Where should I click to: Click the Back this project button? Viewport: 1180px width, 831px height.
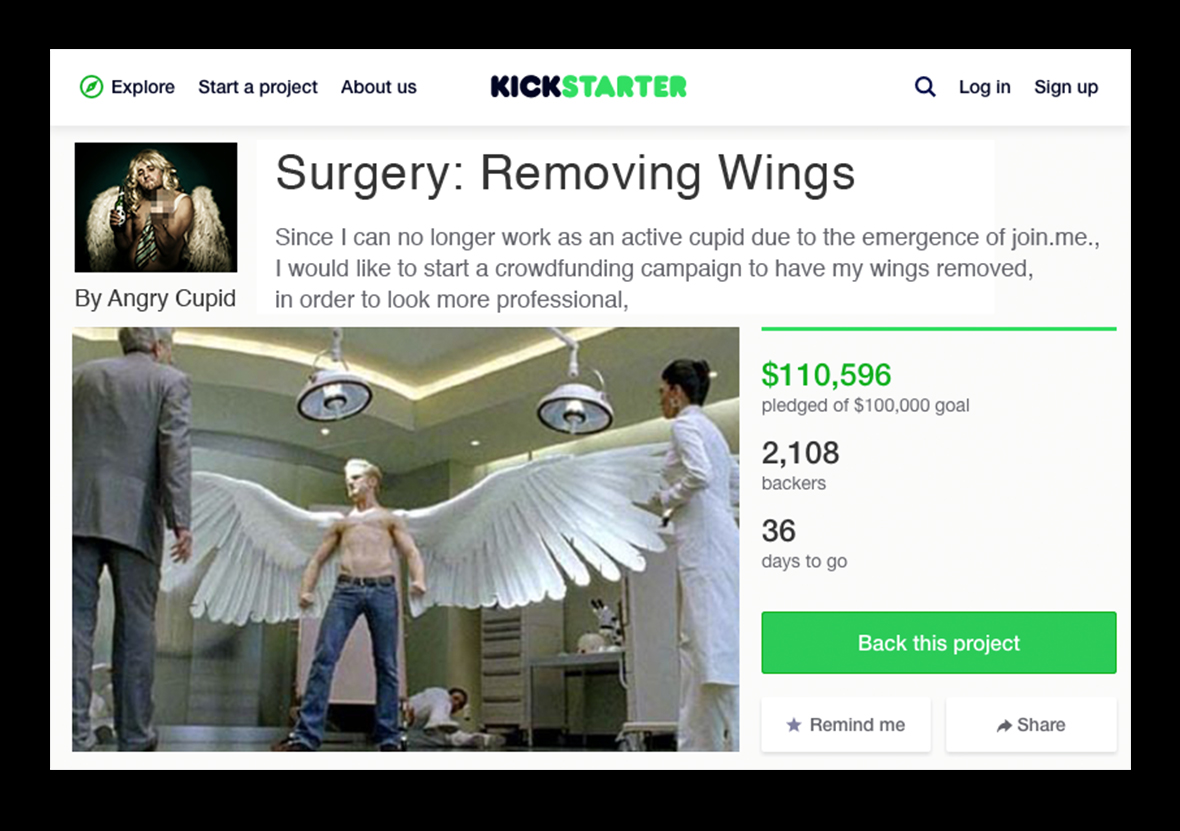pos(938,643)
